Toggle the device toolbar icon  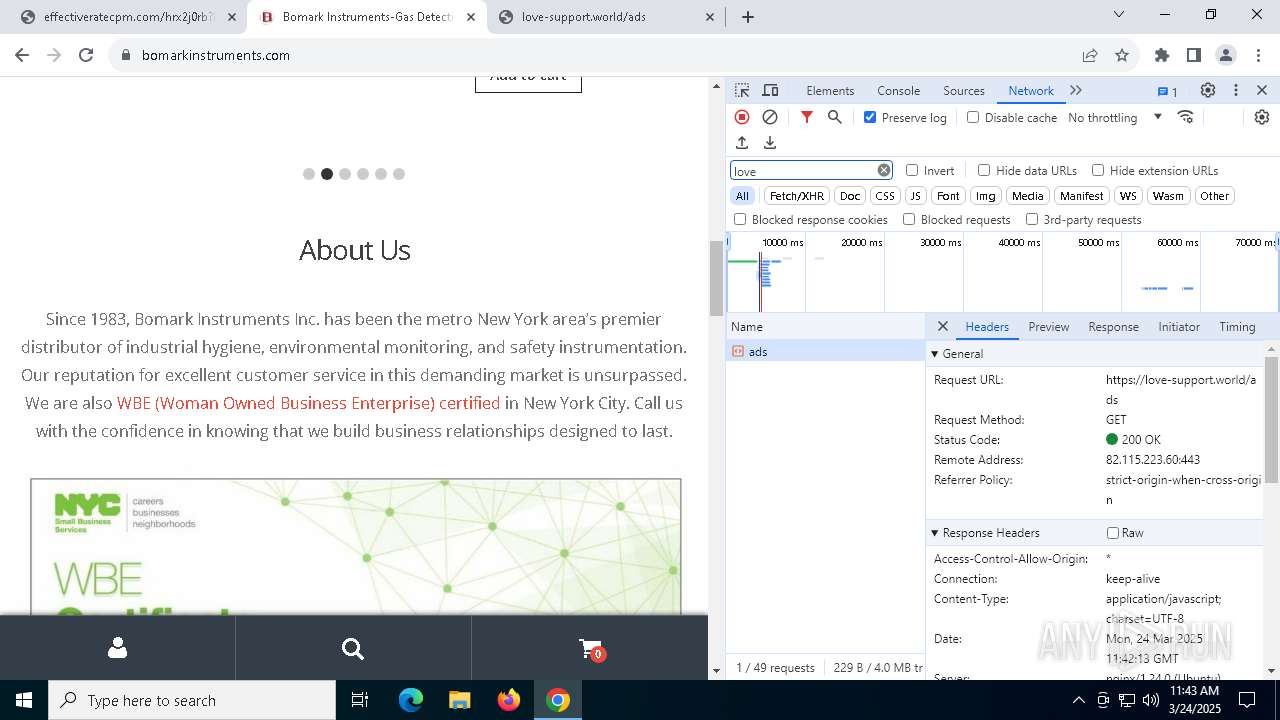[770, 90]
